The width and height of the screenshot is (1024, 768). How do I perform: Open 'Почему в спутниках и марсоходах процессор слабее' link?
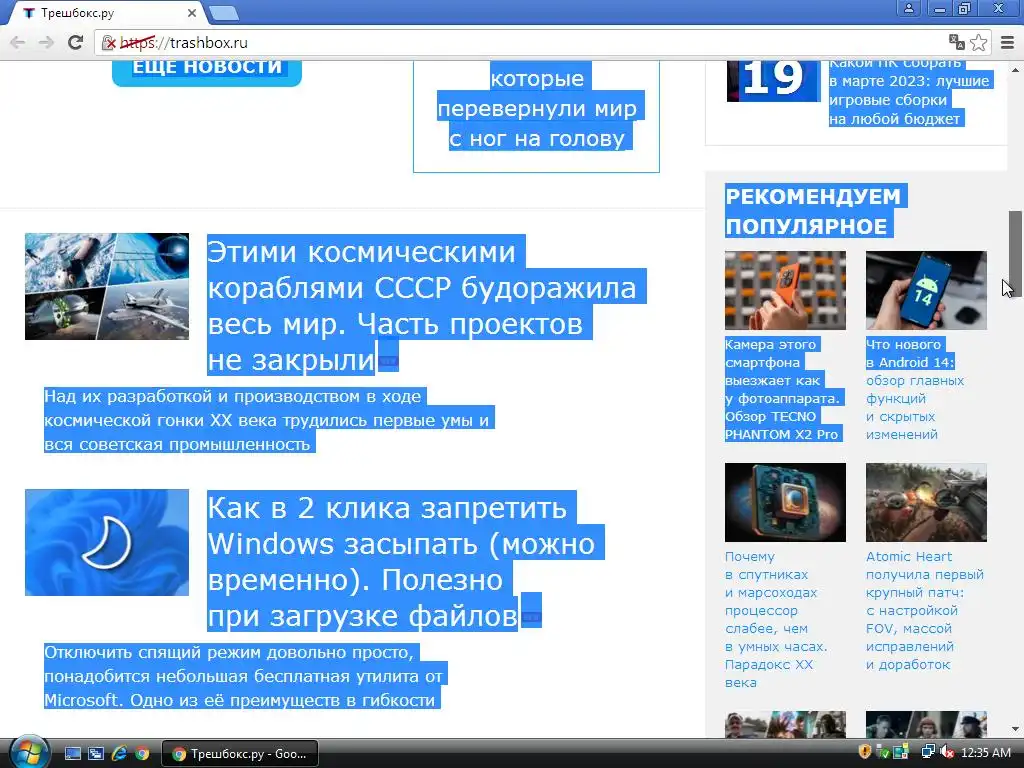click(776, 619)
